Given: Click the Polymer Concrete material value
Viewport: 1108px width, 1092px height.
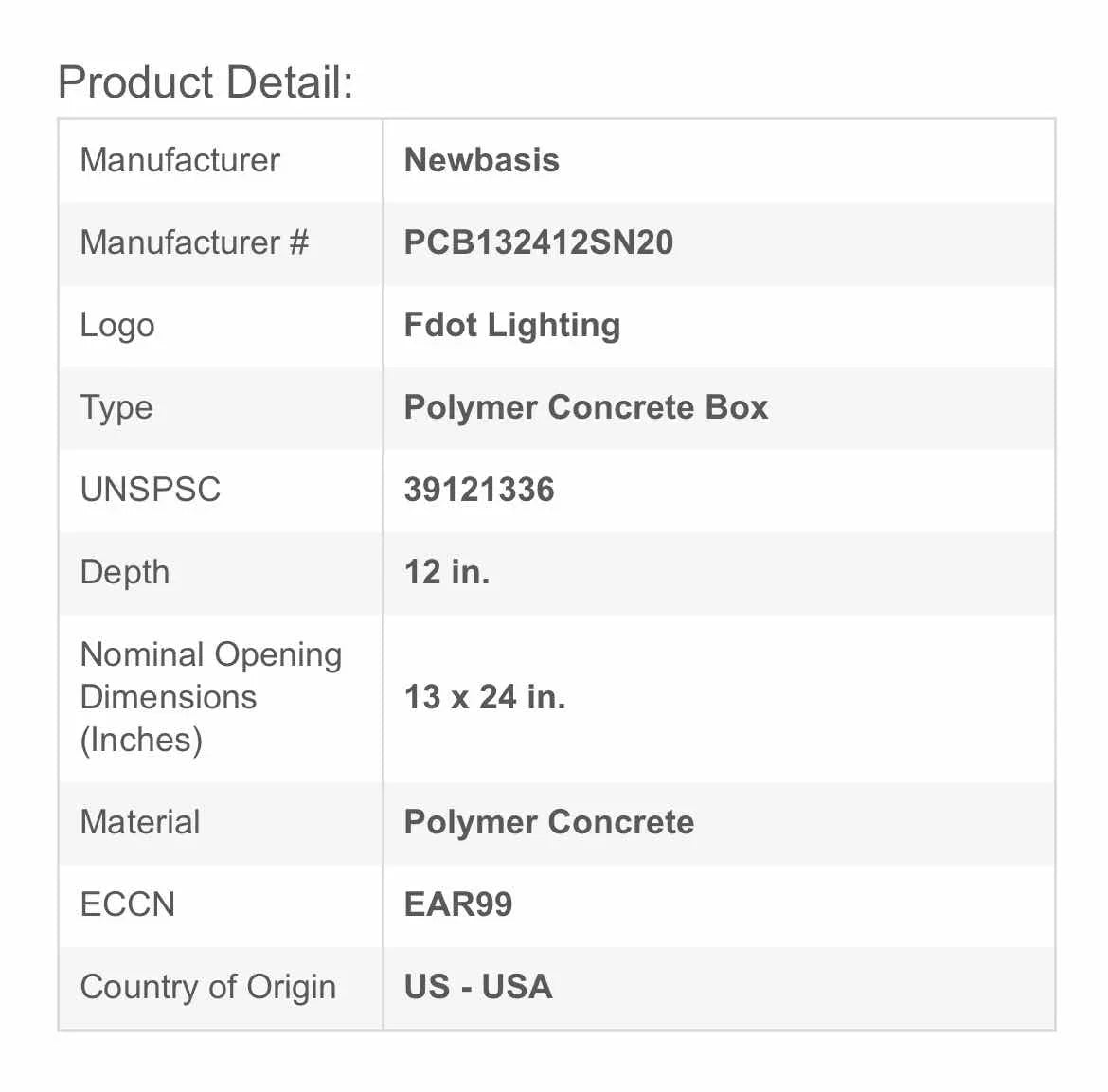Looking at the screenshot, I should 549,822.
